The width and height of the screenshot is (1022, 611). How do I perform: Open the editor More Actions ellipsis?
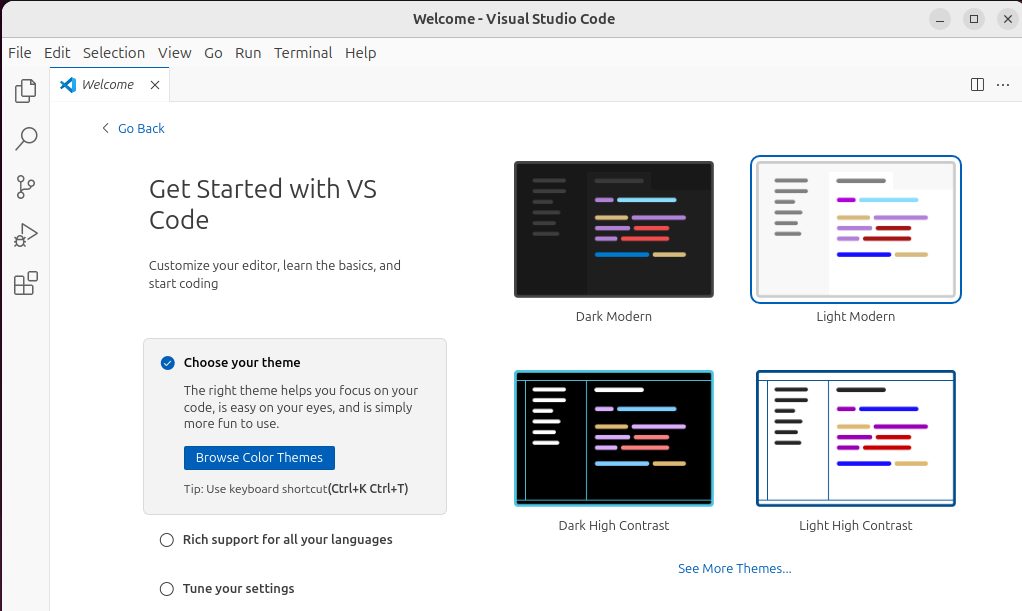1002,85
